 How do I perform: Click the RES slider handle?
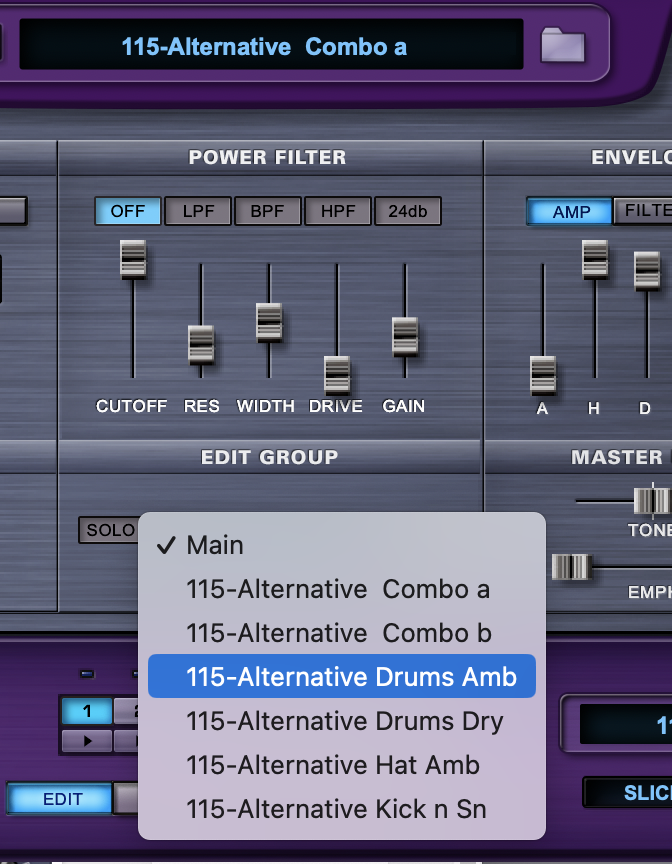201,344
